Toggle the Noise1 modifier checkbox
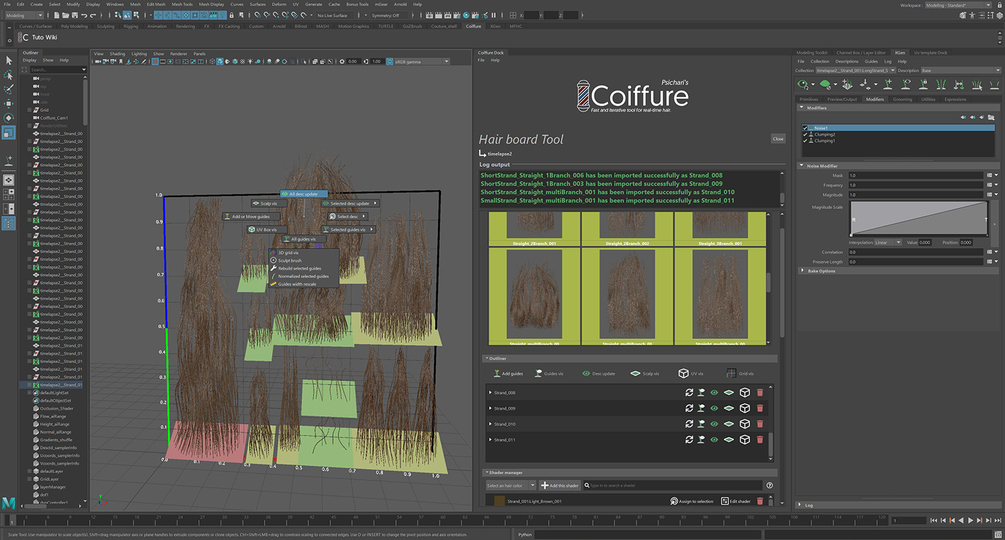1005x540 pixels. (805, 128)
